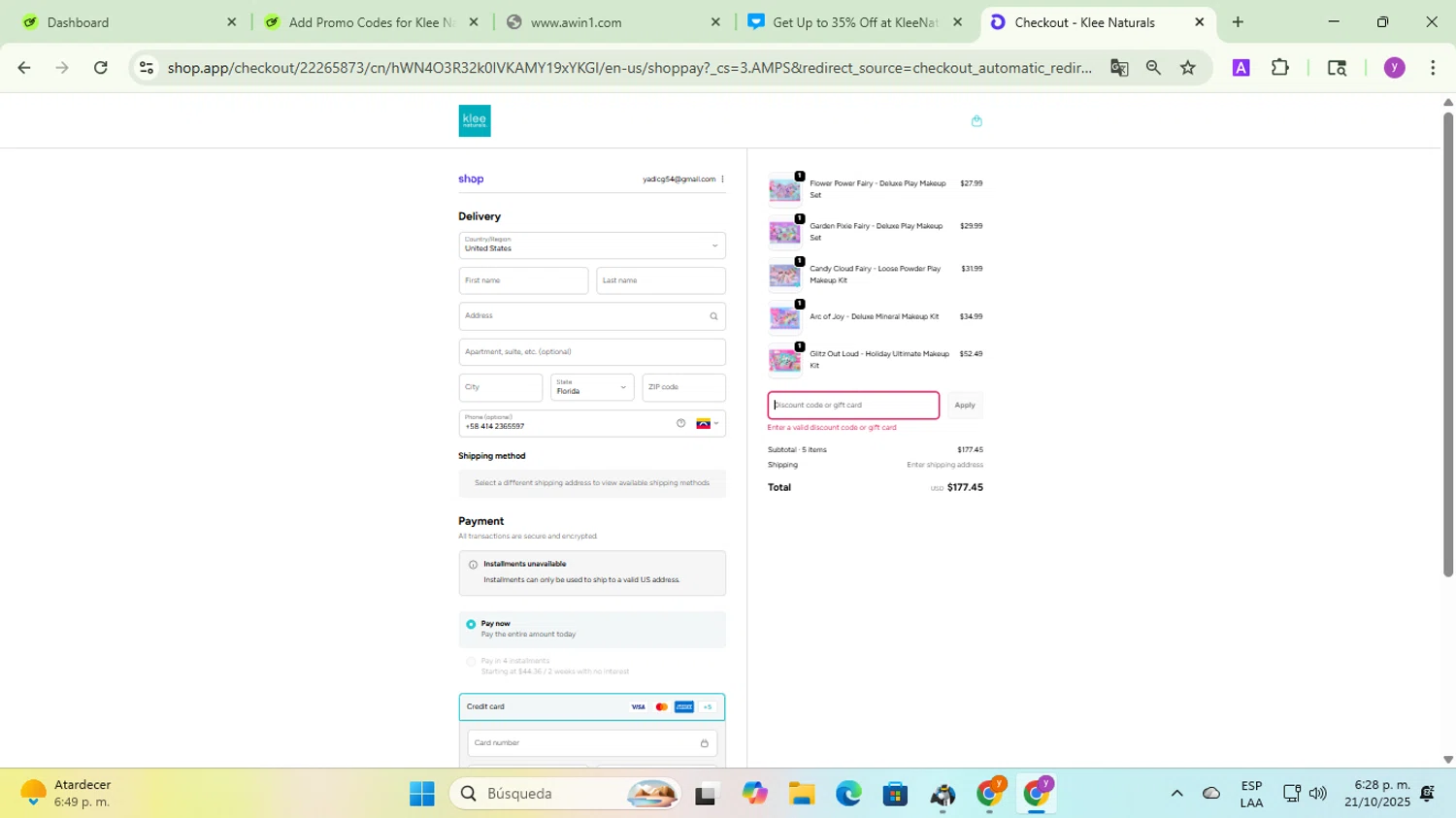Open the Extensions puzzle icon
Image resolution: width=1456 pixels, height=818 pixels.
(1280, 68)
